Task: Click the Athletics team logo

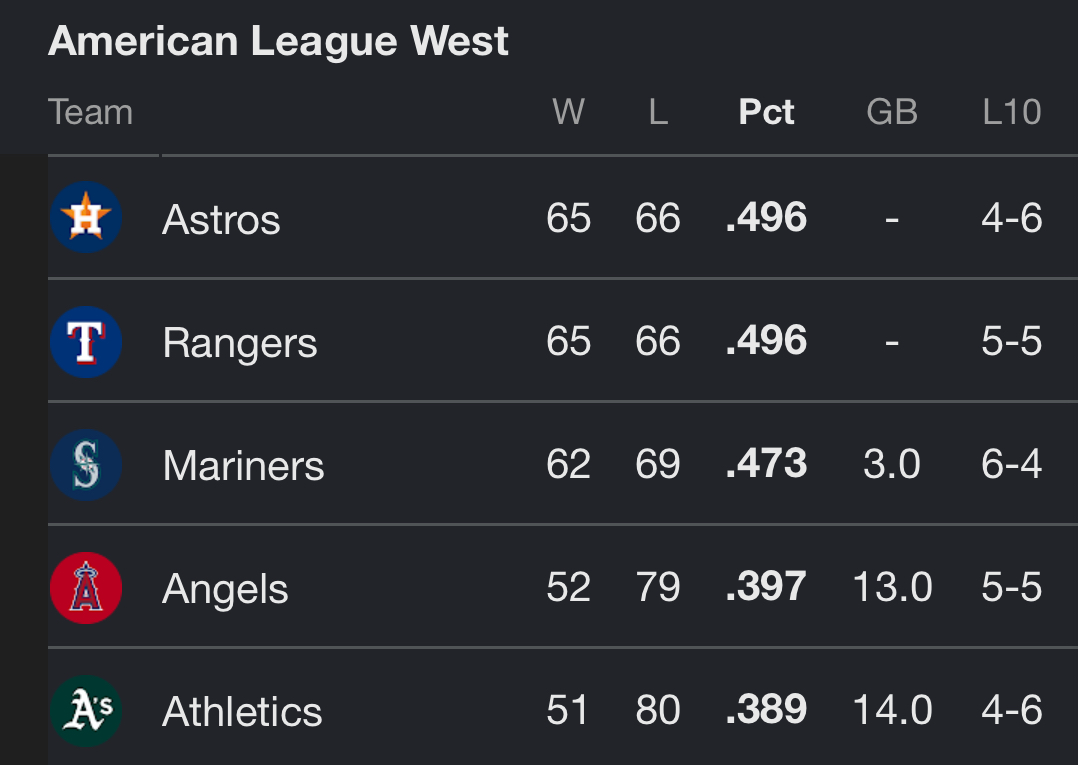Action: [86, 711]
